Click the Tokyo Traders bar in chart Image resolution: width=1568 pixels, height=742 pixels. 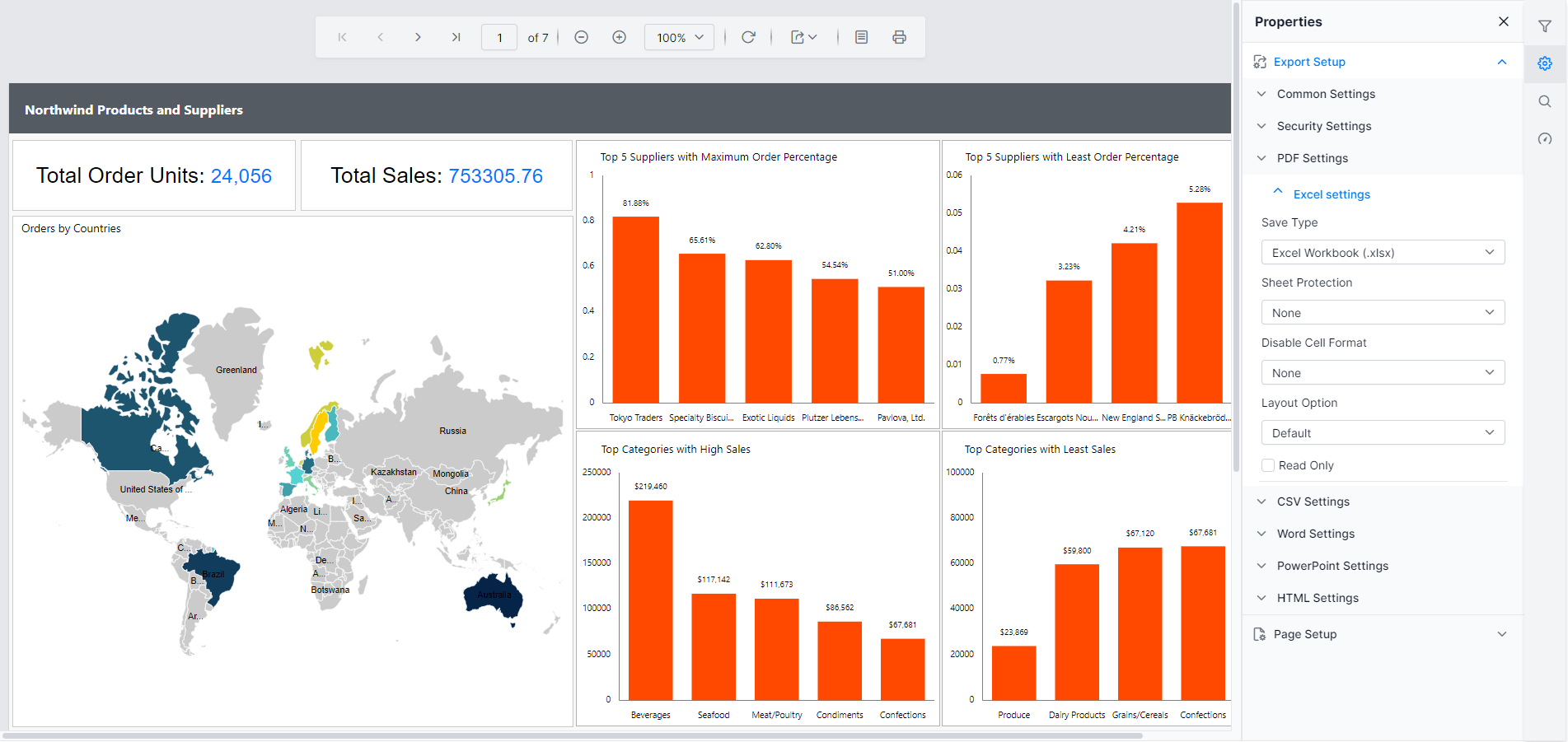(x=635, y=310)
